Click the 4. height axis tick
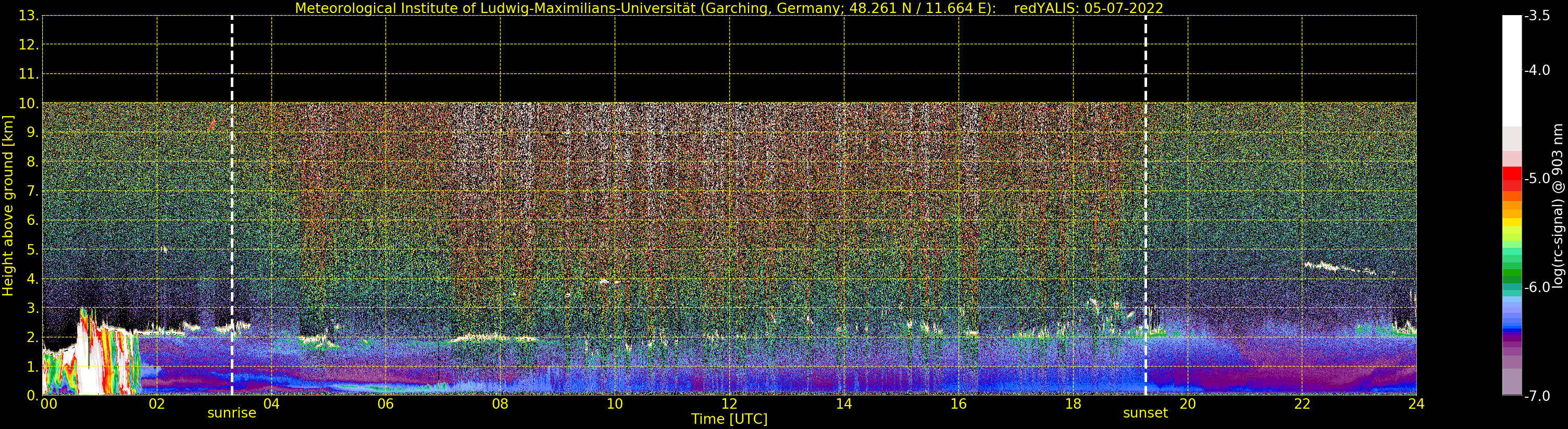Image resolution: width=1568 pixels, height=429 pixels. click(x=33, y=279)
